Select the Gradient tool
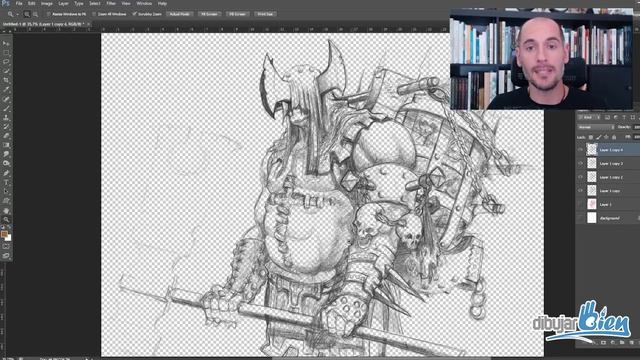640x360 pixels. 6,145
